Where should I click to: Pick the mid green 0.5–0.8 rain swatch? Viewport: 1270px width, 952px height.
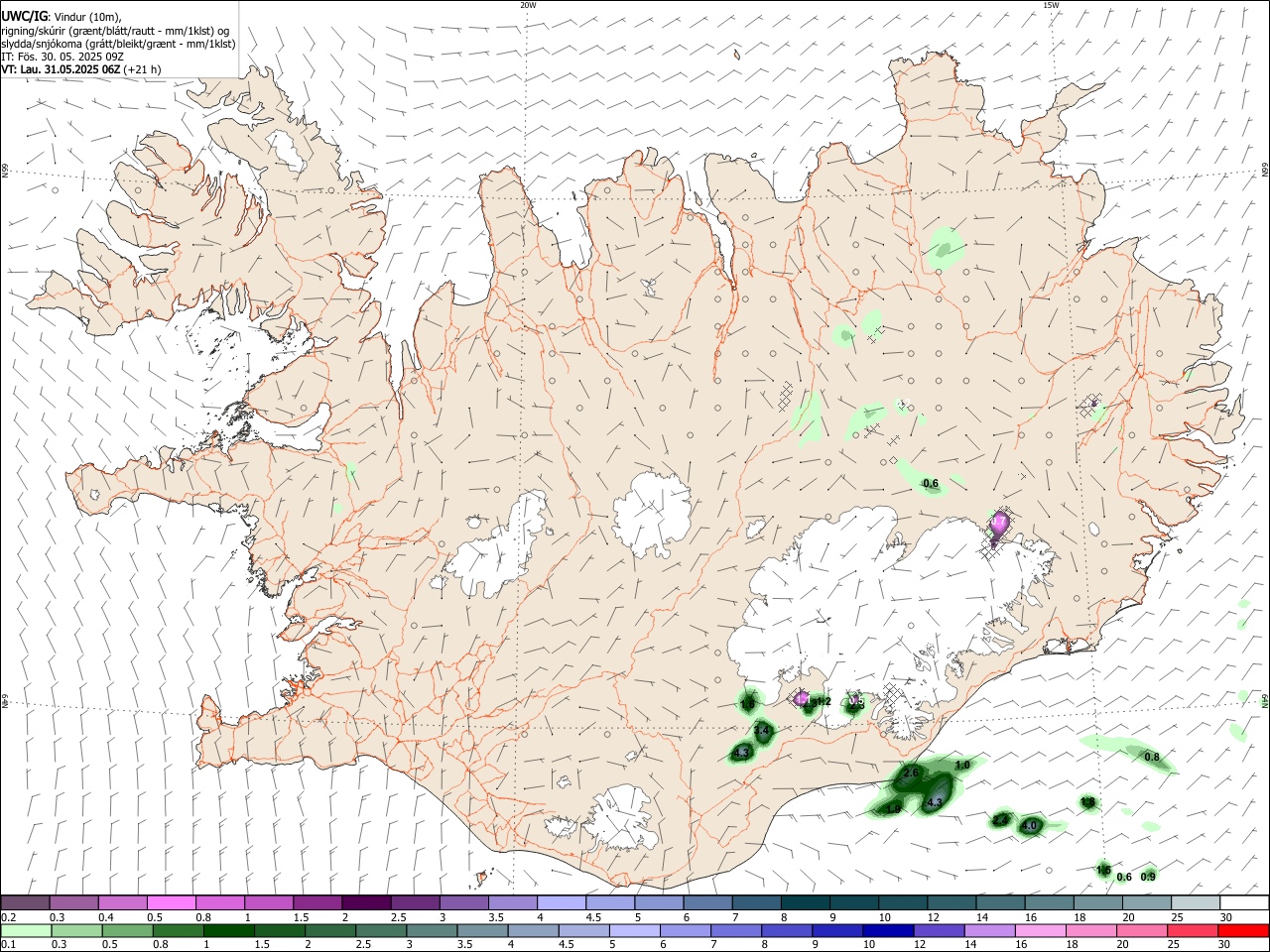click(x=127, y=931)
